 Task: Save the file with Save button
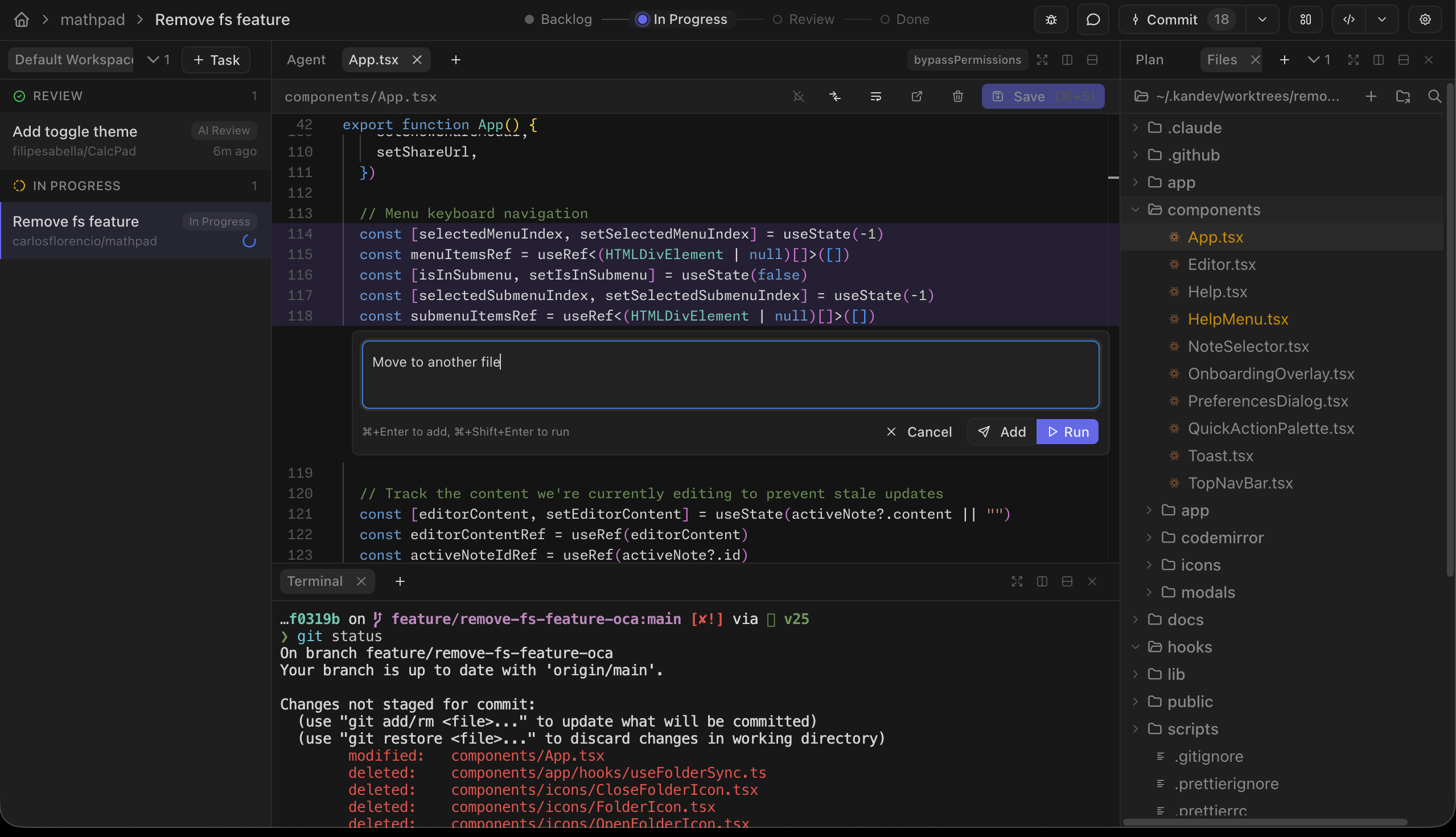point(1042,96)
